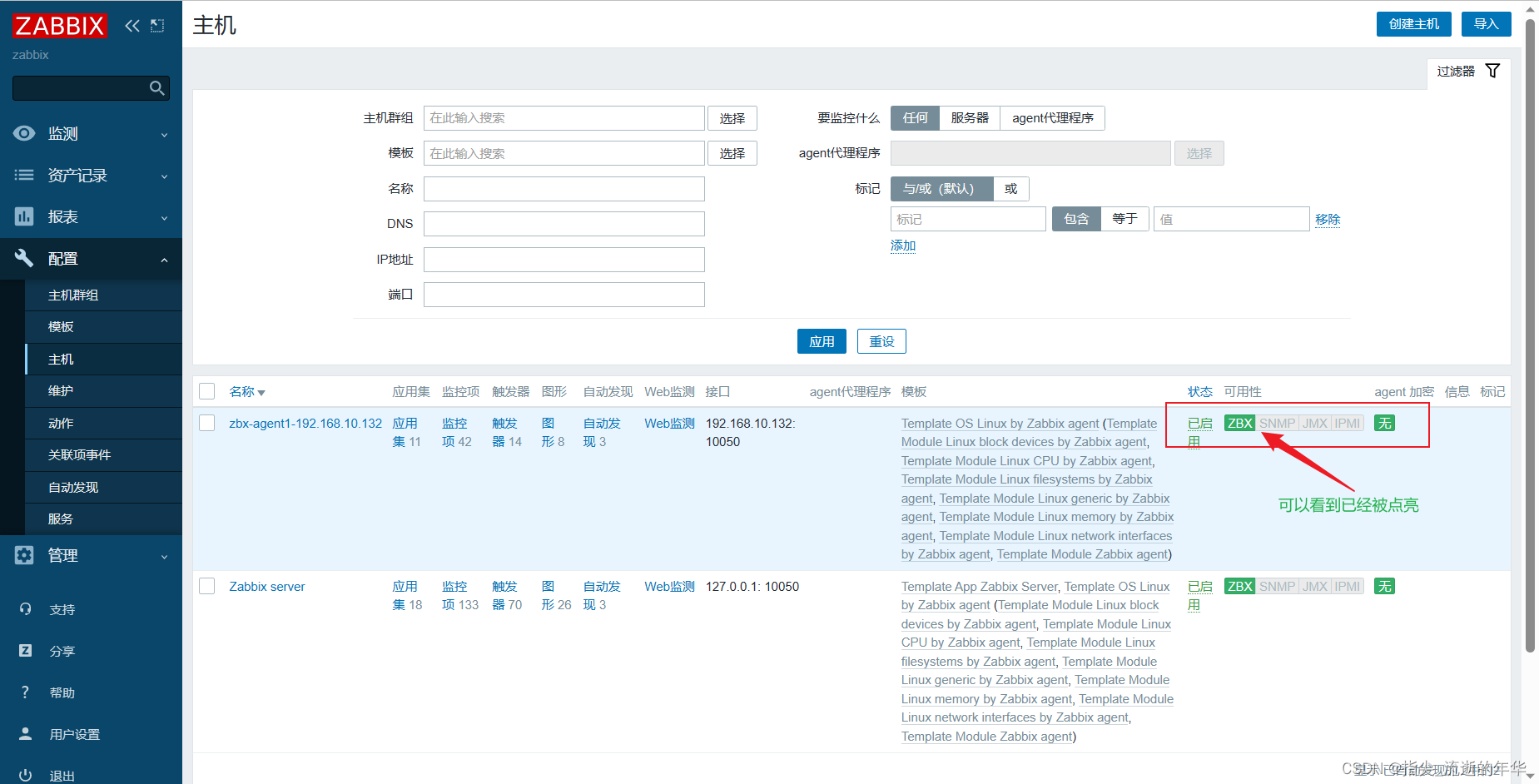Screen dimensions: 1539x784
Task: Click 添加 tag link
Action: pos(903,246)
